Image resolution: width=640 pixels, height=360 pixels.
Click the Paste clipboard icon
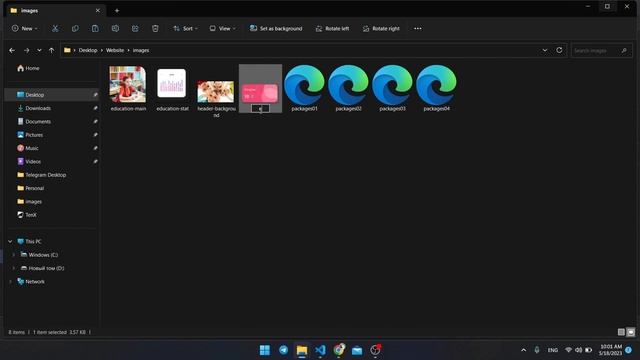click(x=95, y=29)
